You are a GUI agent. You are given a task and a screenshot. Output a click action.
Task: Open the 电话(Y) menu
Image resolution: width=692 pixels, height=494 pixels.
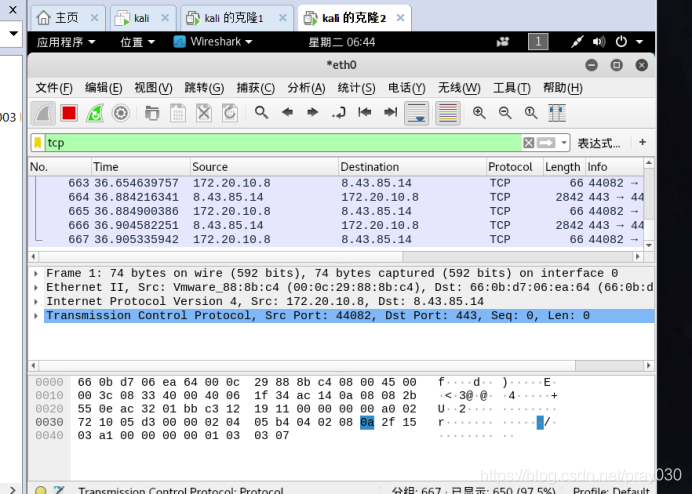click(407, 88)
